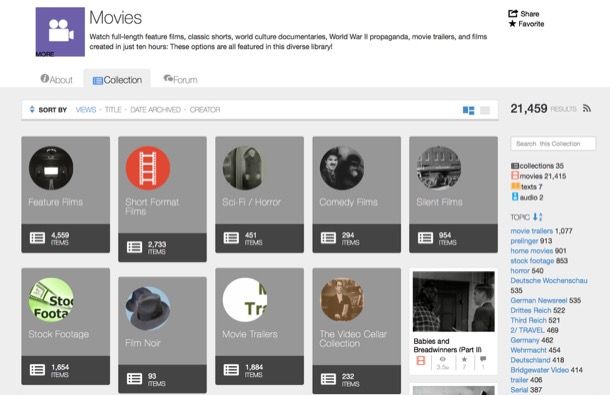Click favorites star under Babies and Breadwinners
The width and height of the screenshot is (610, 395).
(x=464, y=359)
